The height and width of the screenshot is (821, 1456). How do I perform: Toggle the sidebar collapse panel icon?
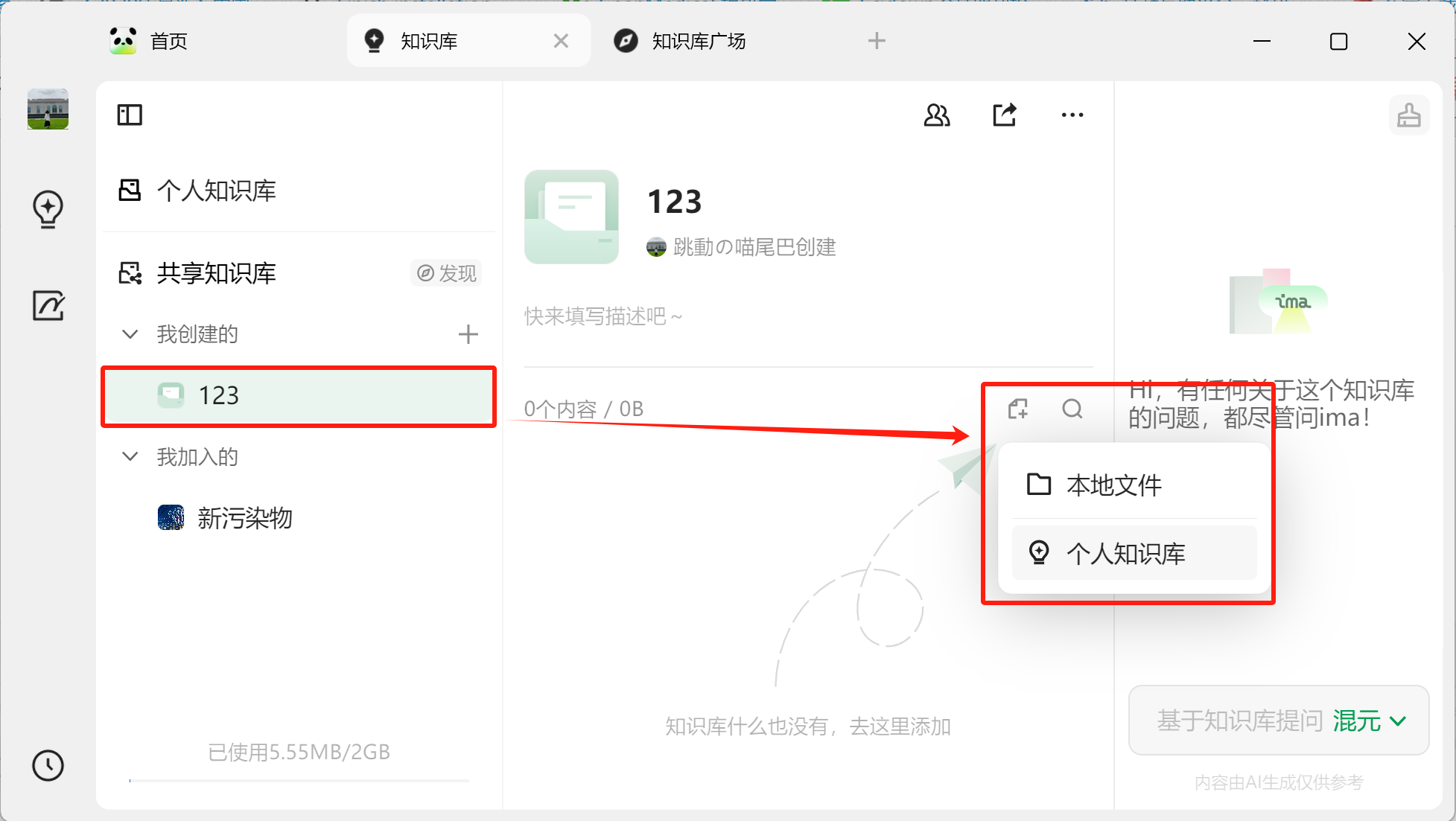[130, 115]
